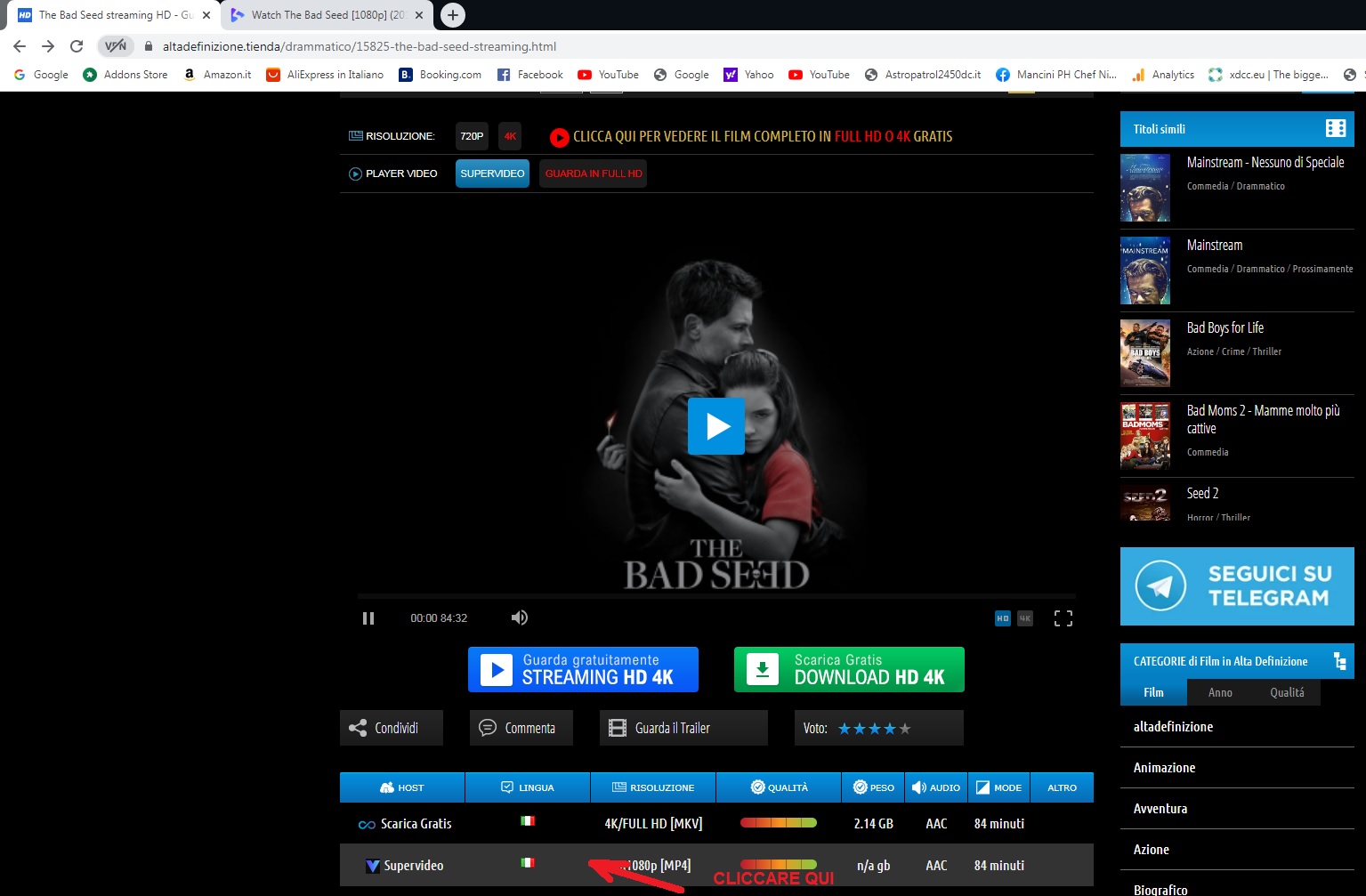1366x896 pixels.
Task: Click the pause icon in player controls
Action: point(368,618)
